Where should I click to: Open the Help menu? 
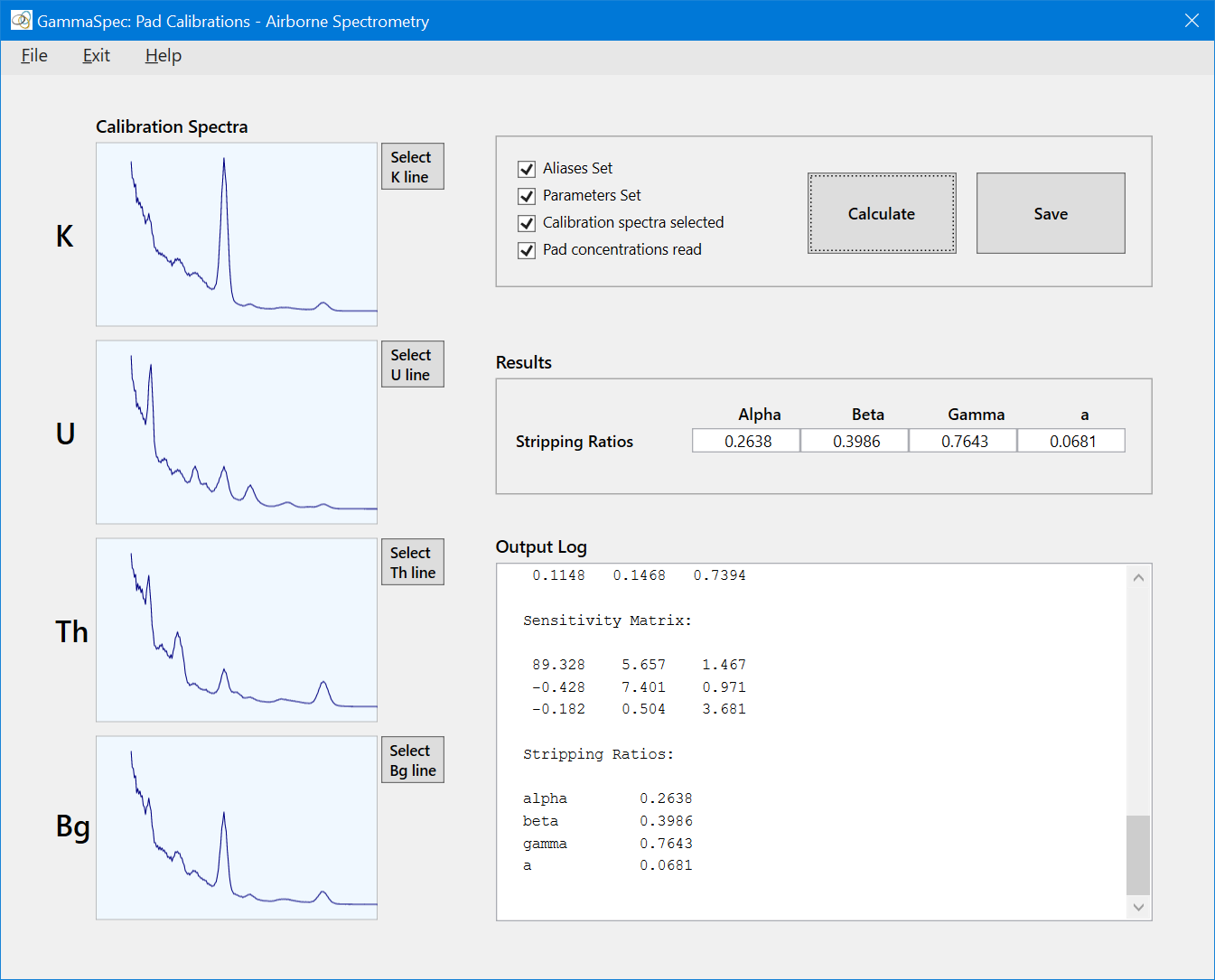pyautogui.click(x=163, y=56)
